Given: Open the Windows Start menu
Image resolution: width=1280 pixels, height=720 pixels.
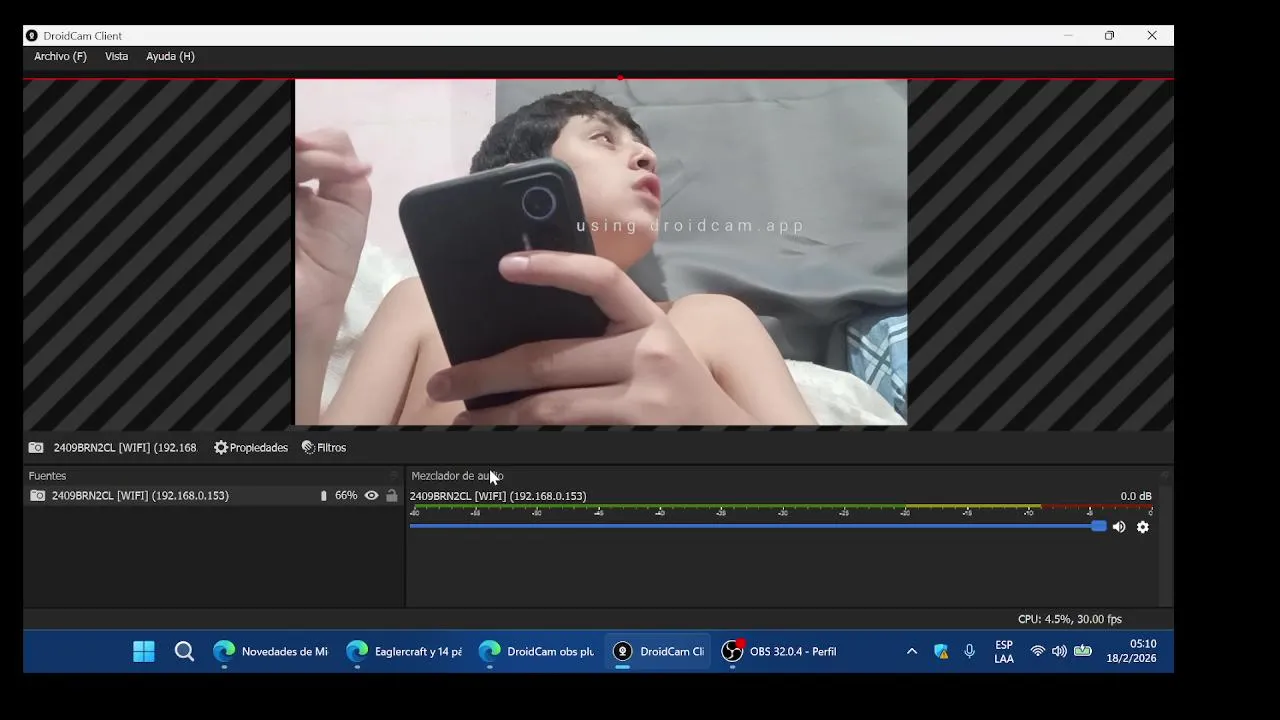Looking at the screenshot, I should click(144, 652).
